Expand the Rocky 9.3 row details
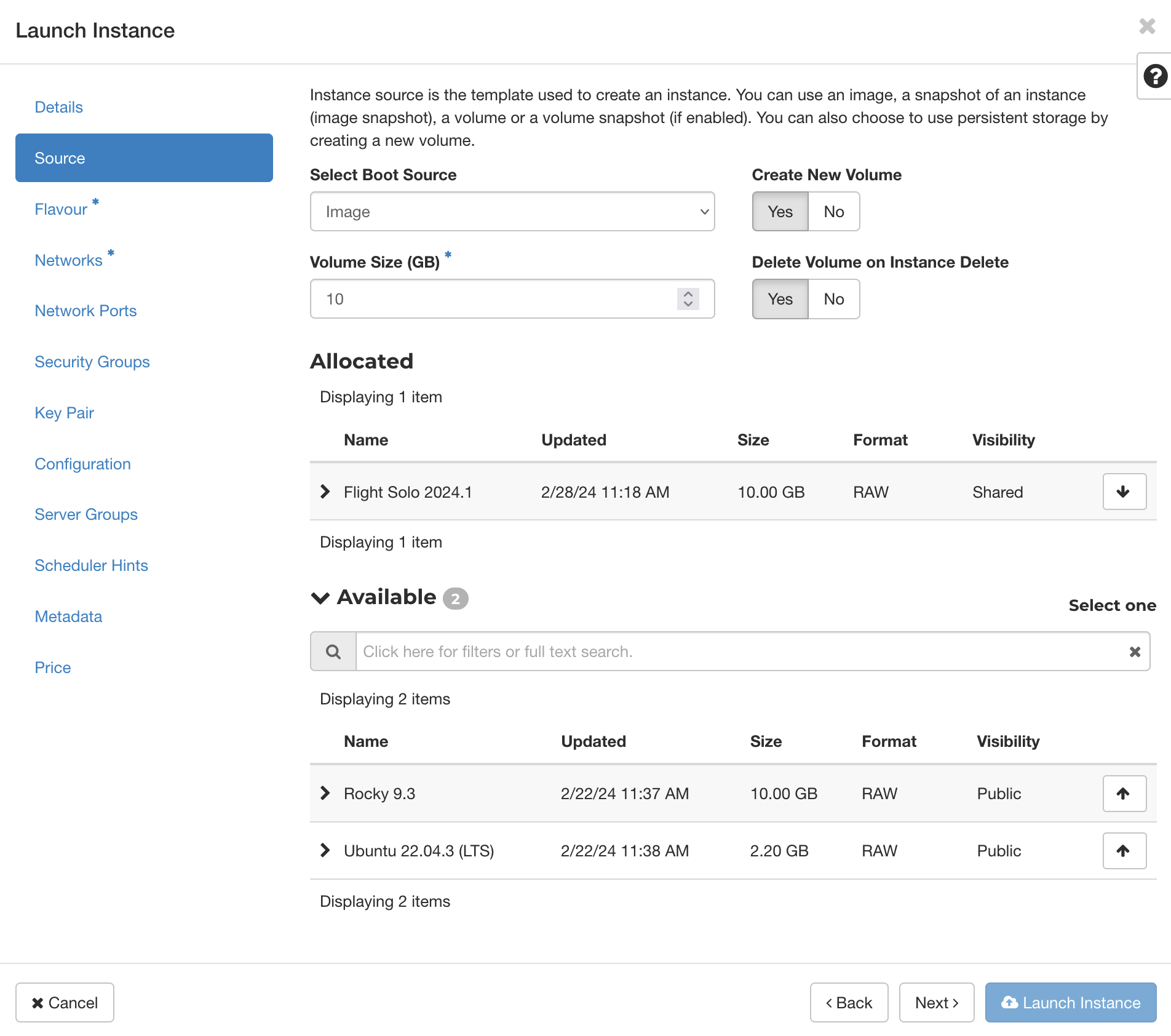The image size is (1171, 1036). [325, 794]
